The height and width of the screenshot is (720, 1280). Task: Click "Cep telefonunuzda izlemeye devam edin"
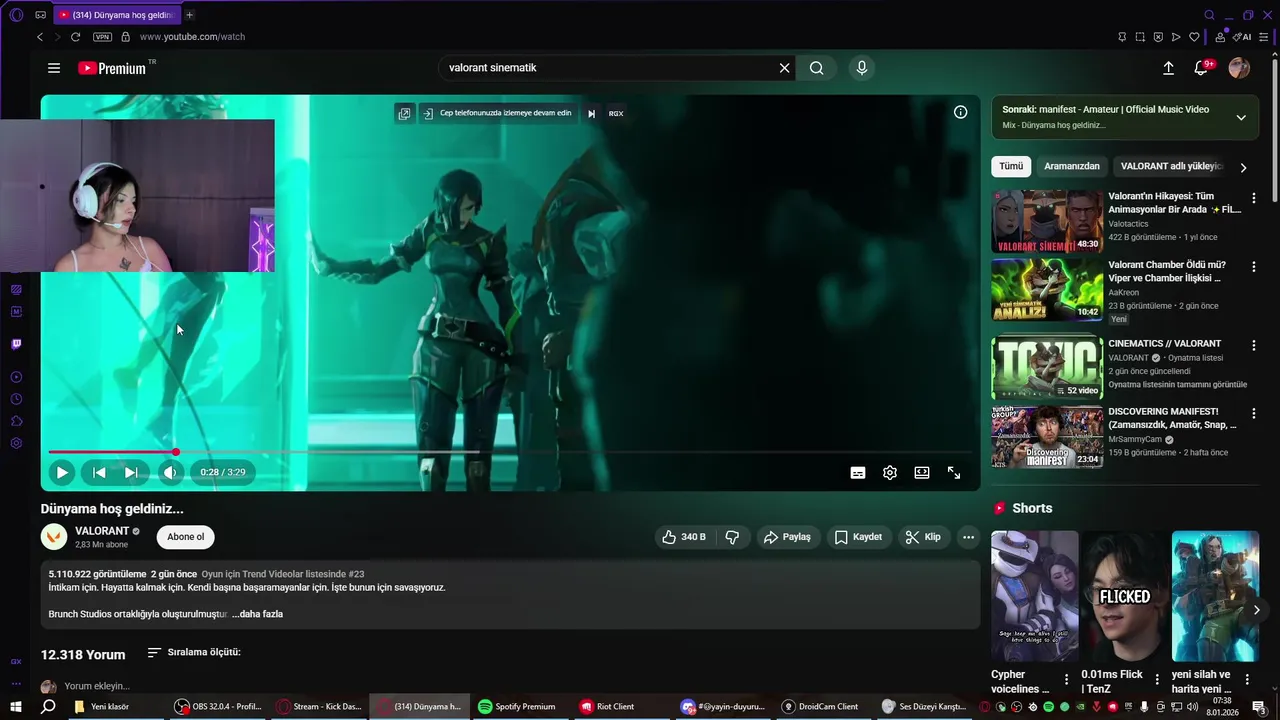[497, 113]
